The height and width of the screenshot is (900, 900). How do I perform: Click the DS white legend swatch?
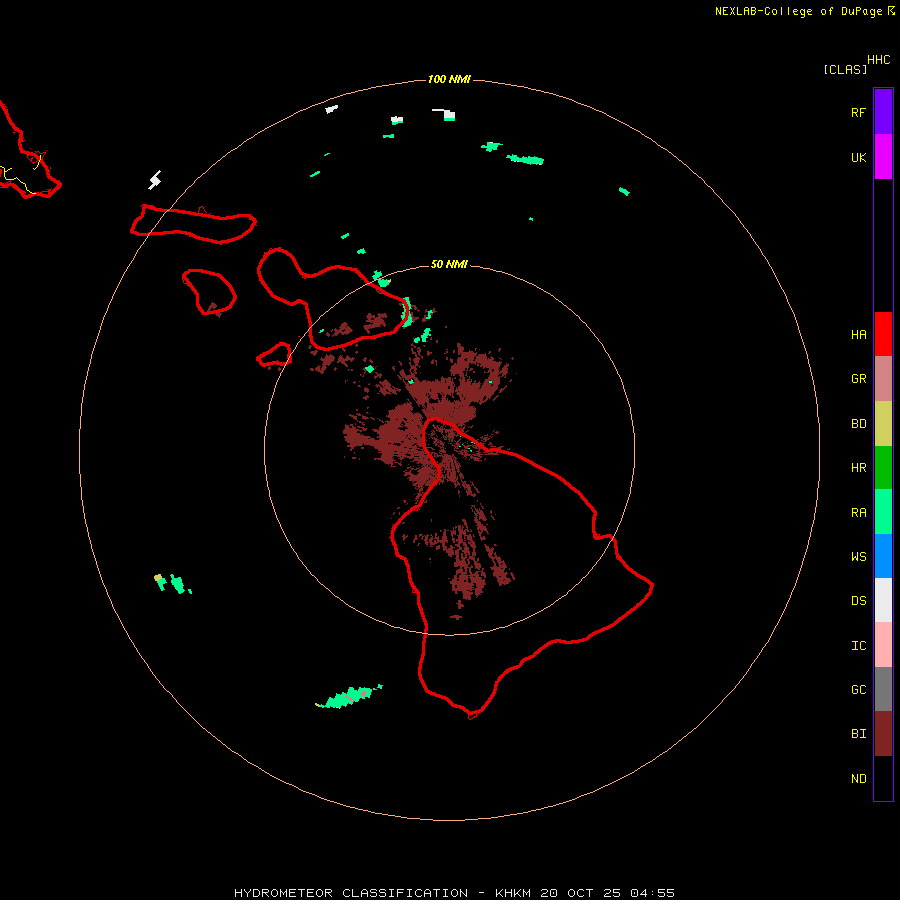(883, 600)
